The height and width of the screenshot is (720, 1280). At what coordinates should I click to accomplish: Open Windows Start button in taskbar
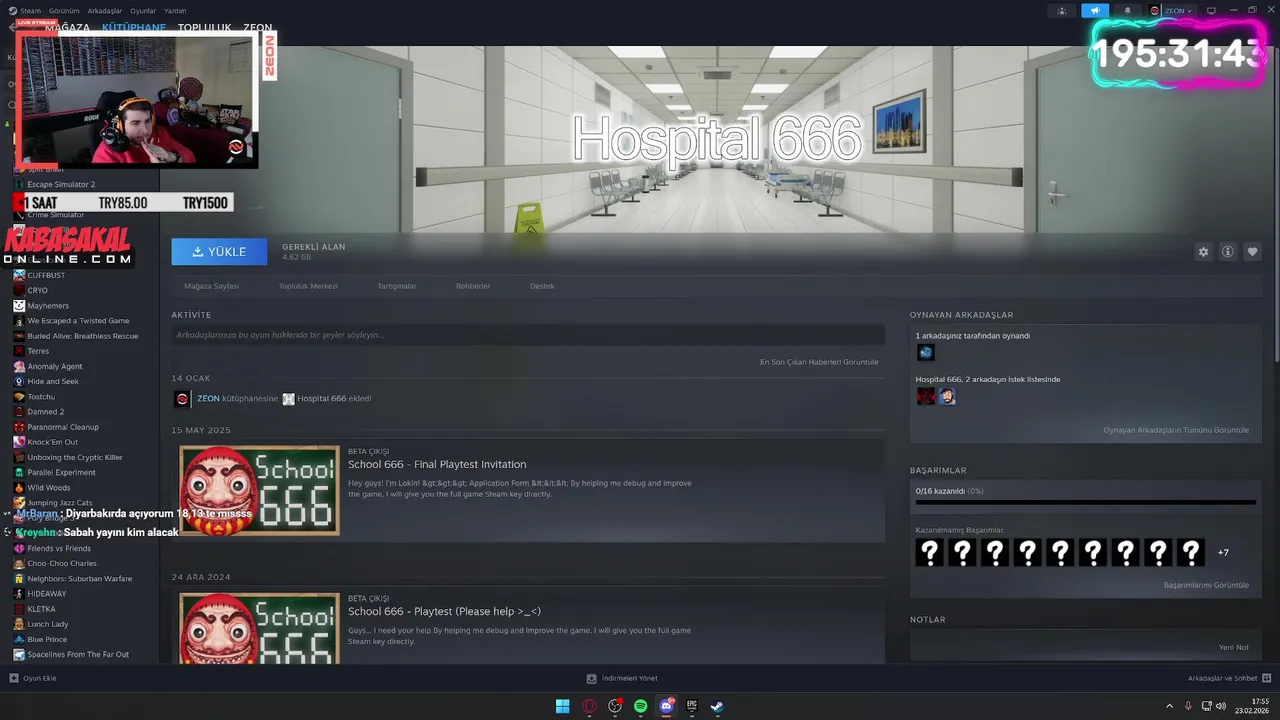click(563, 706)
